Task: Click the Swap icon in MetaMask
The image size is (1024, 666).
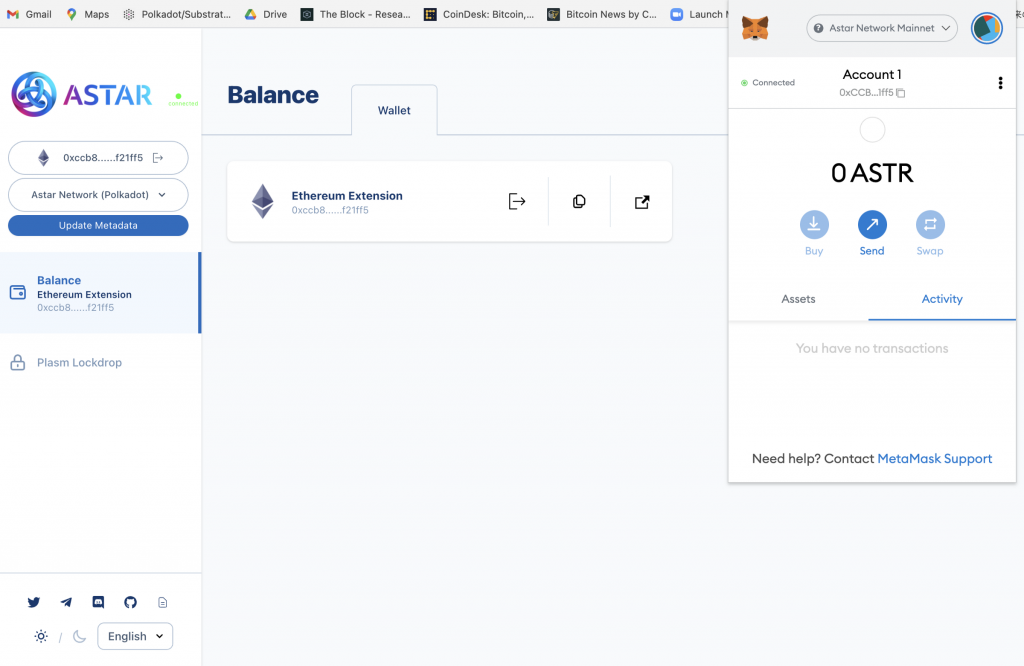Action: pos(930,224)
